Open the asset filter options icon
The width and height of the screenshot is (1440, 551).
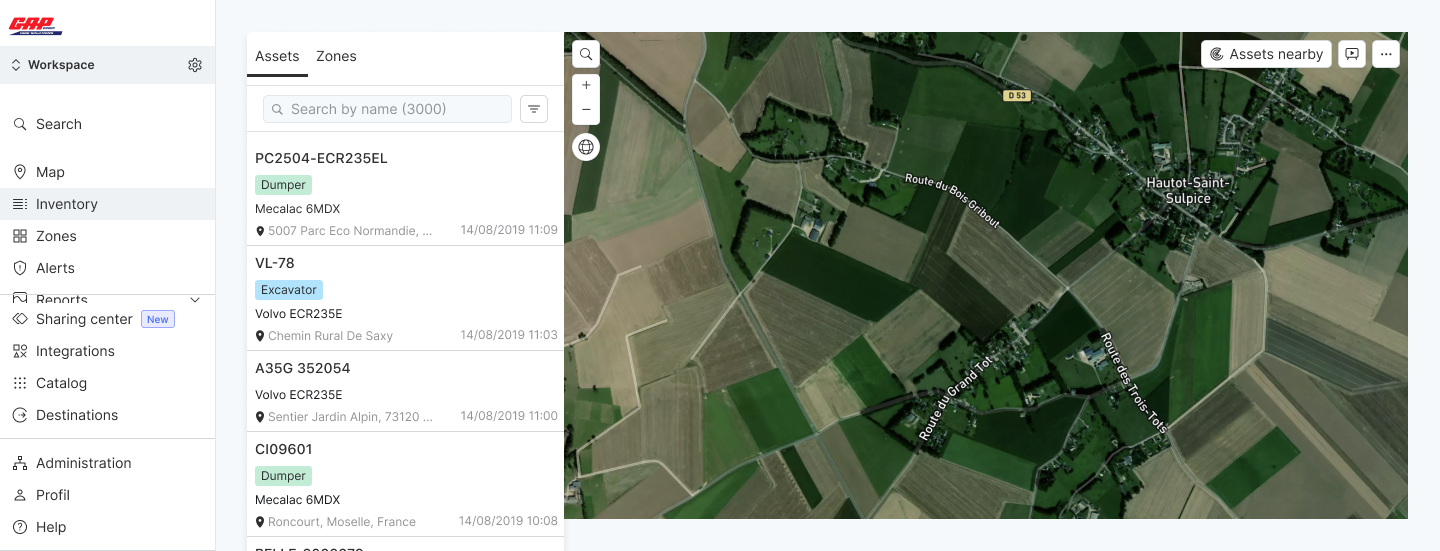[x=534, y=109]
